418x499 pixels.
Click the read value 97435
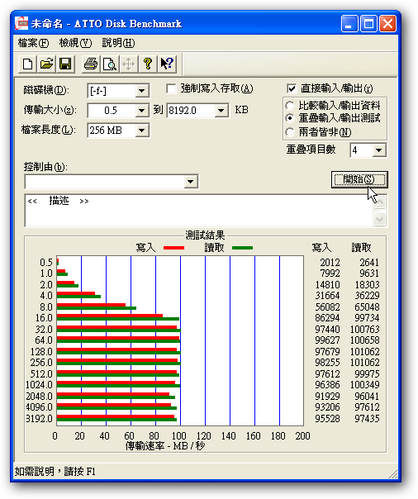(x=367, y=419)
